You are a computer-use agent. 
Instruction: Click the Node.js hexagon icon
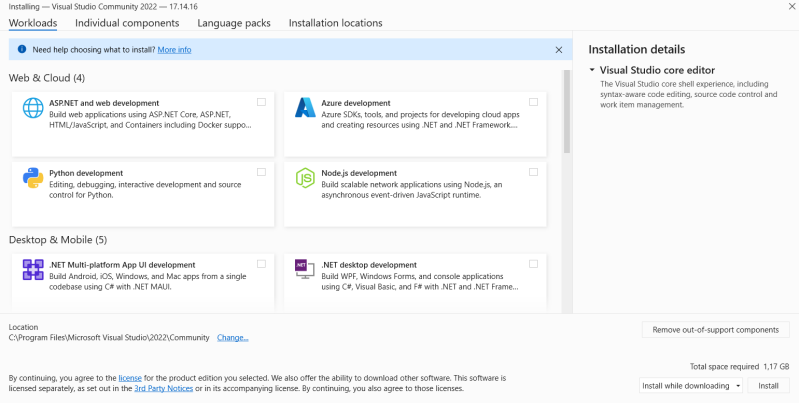coord(305,179)
